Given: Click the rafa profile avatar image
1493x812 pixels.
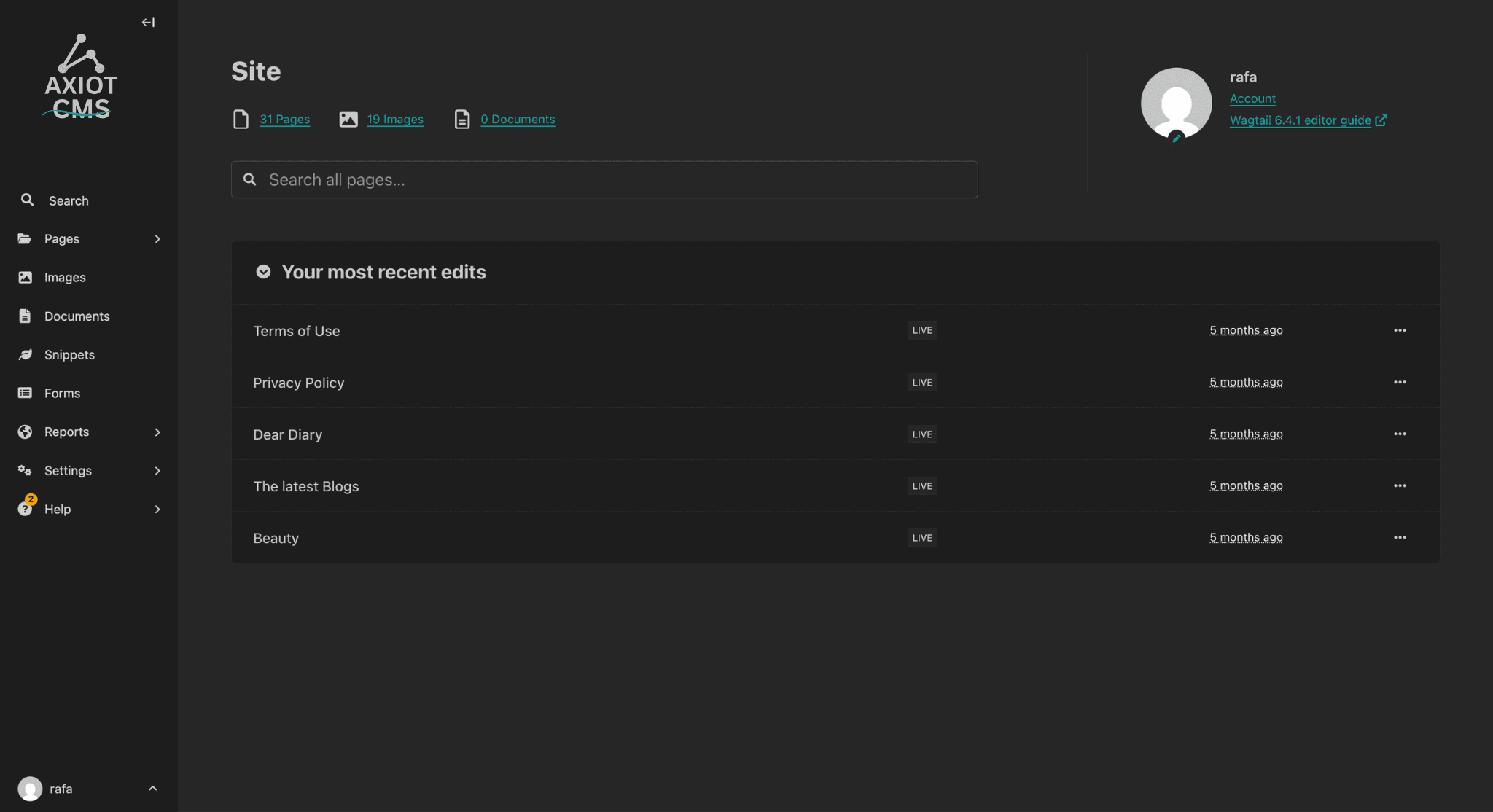Looking at the screenshot, I should click(x=1176, y=103).
